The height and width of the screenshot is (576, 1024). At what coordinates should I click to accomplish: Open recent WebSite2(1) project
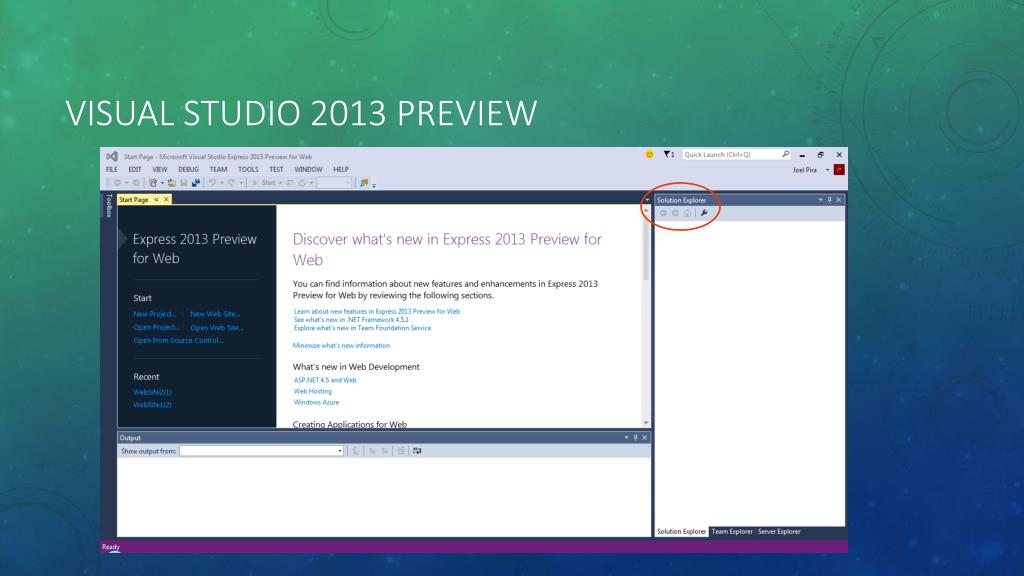coord(152,392)
